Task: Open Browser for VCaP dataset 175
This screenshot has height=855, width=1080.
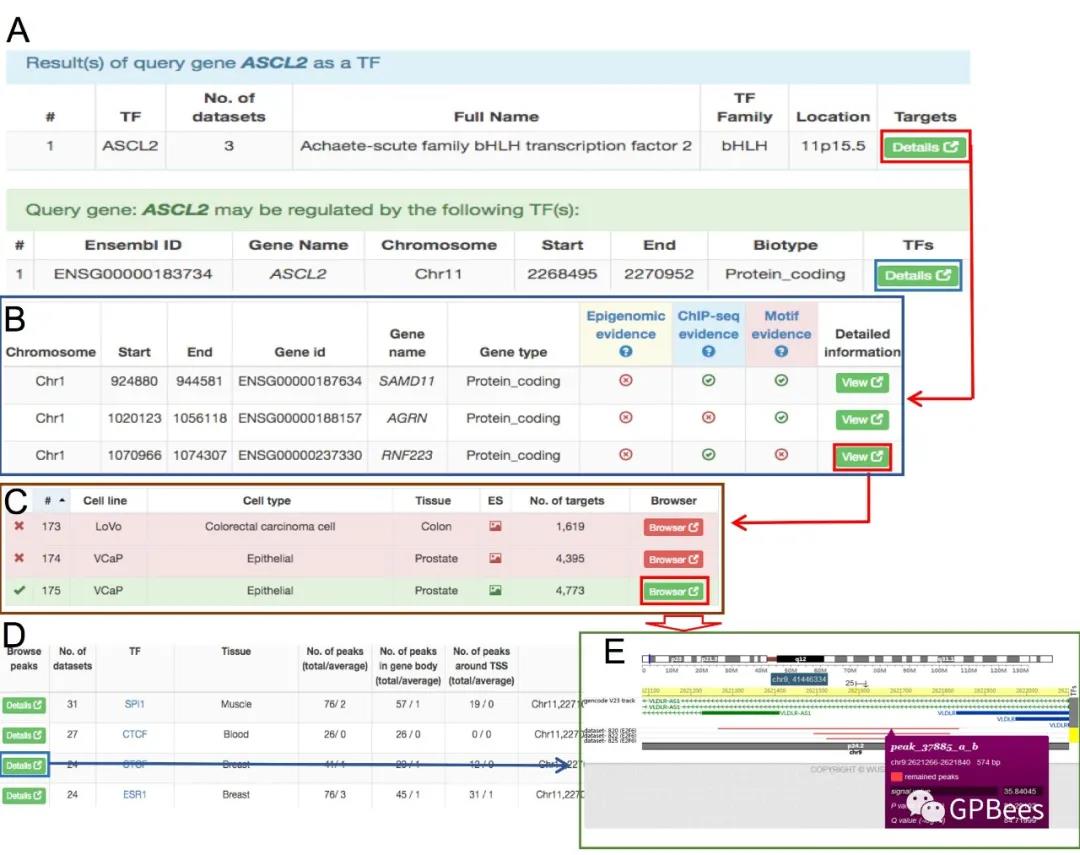Action: click(673, 592)
